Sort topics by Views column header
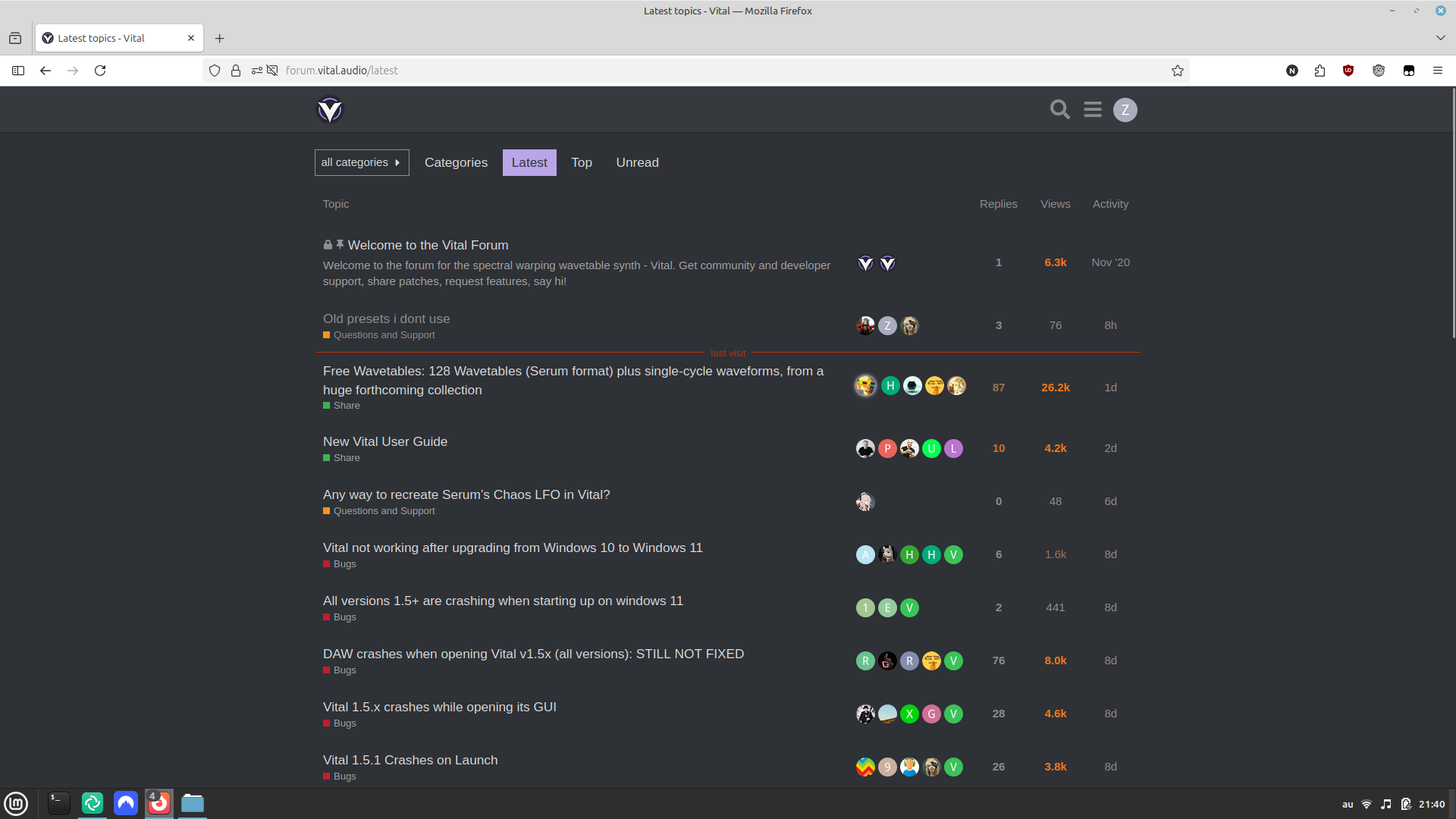1456x819 pixels. tap(1055, 204)
